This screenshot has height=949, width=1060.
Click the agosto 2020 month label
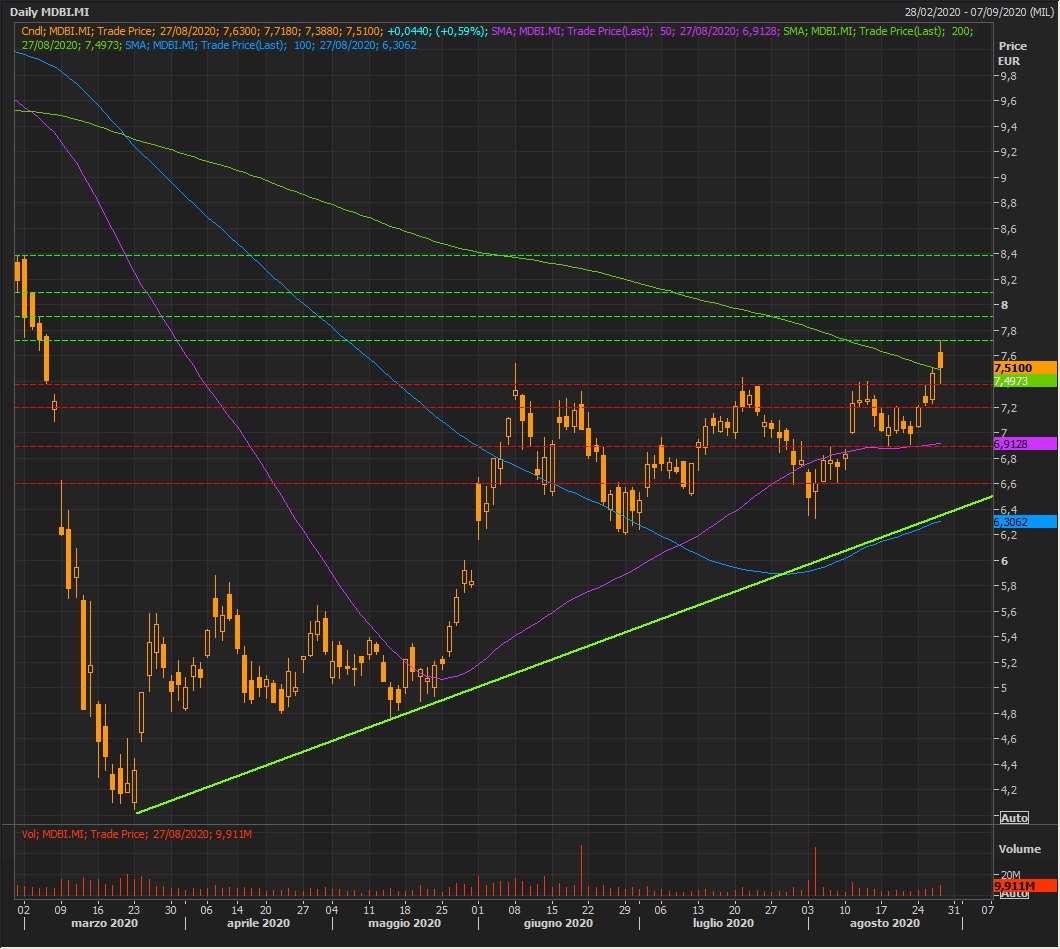pyautogui.click(x=886, y=923)
